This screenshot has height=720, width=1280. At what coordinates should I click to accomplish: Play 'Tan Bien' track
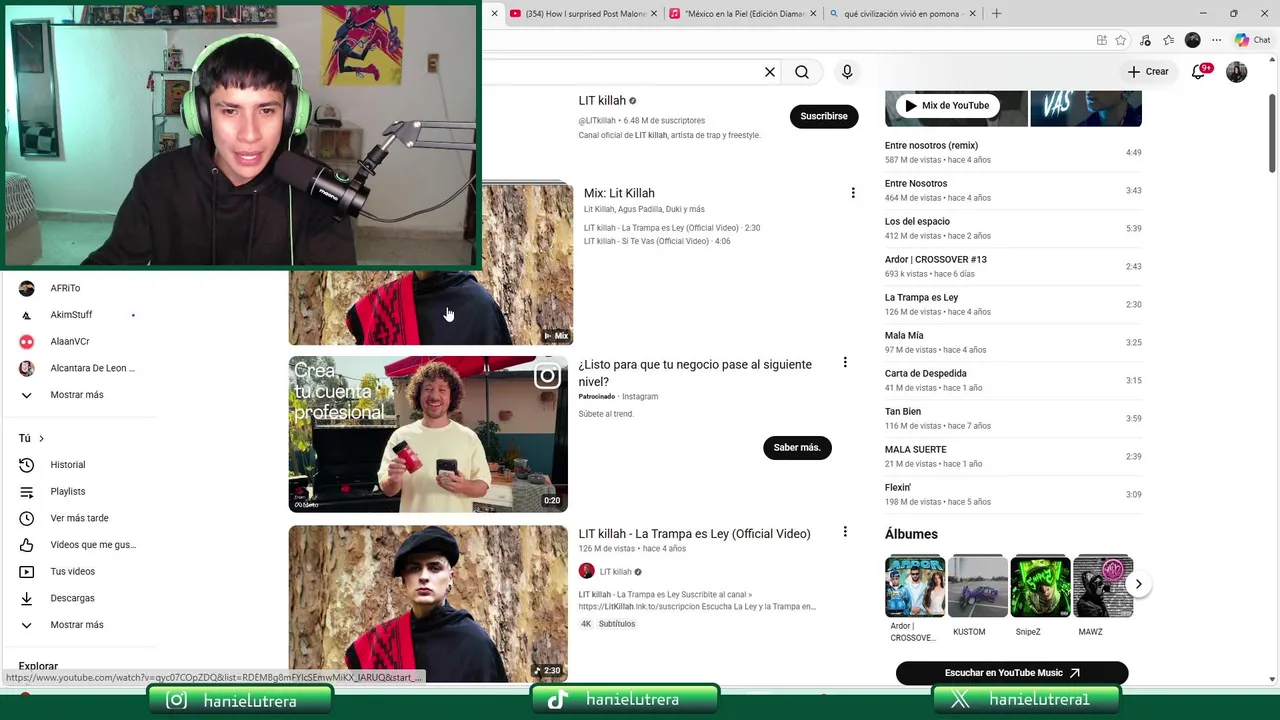pos(1013,418)
